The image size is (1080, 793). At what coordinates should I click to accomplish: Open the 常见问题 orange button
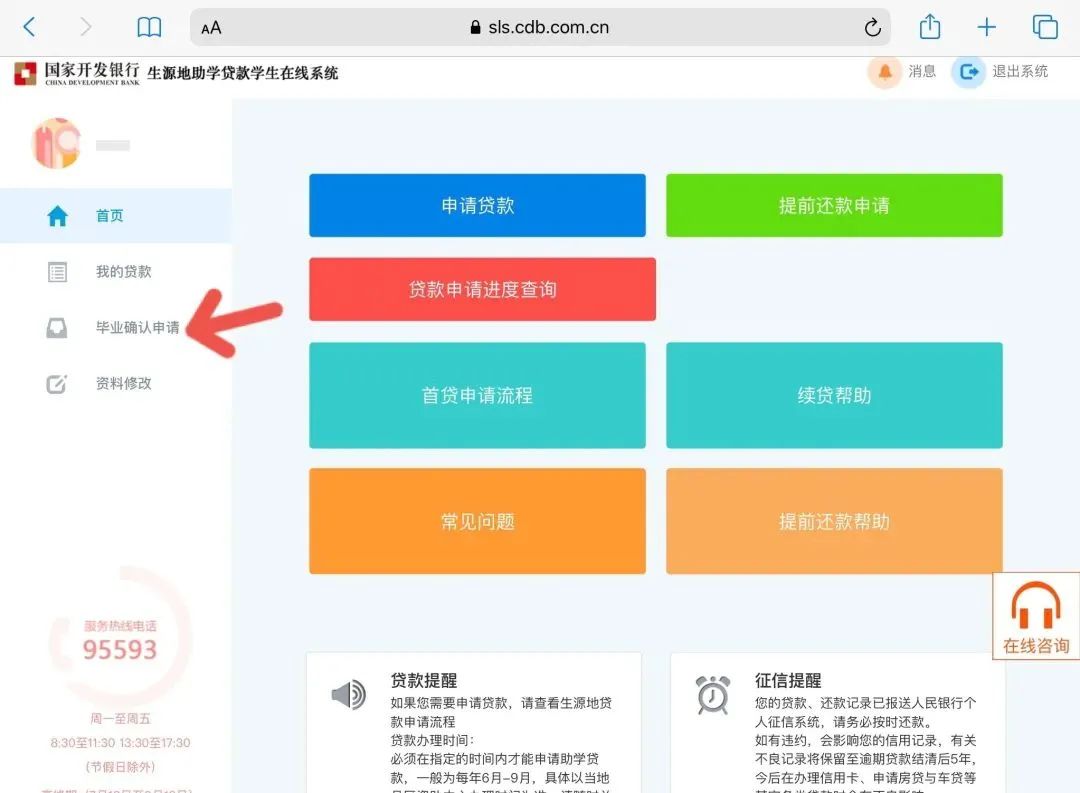tap(477, 520)
